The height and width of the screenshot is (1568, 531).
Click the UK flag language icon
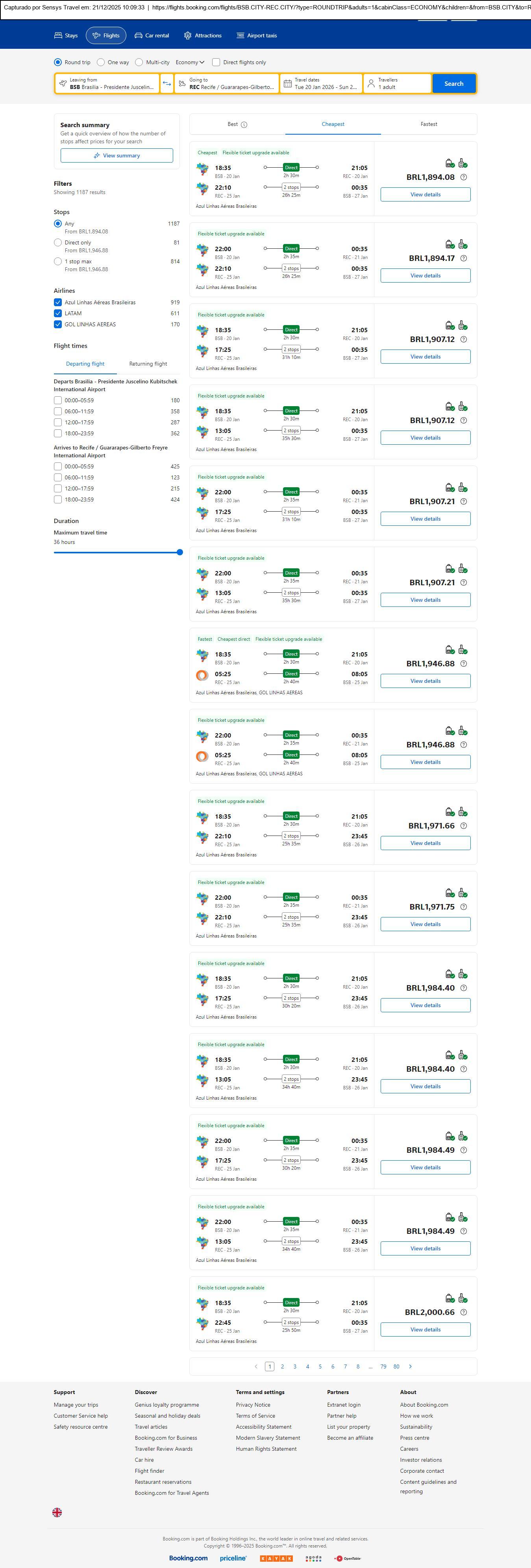pos(57,1512)
